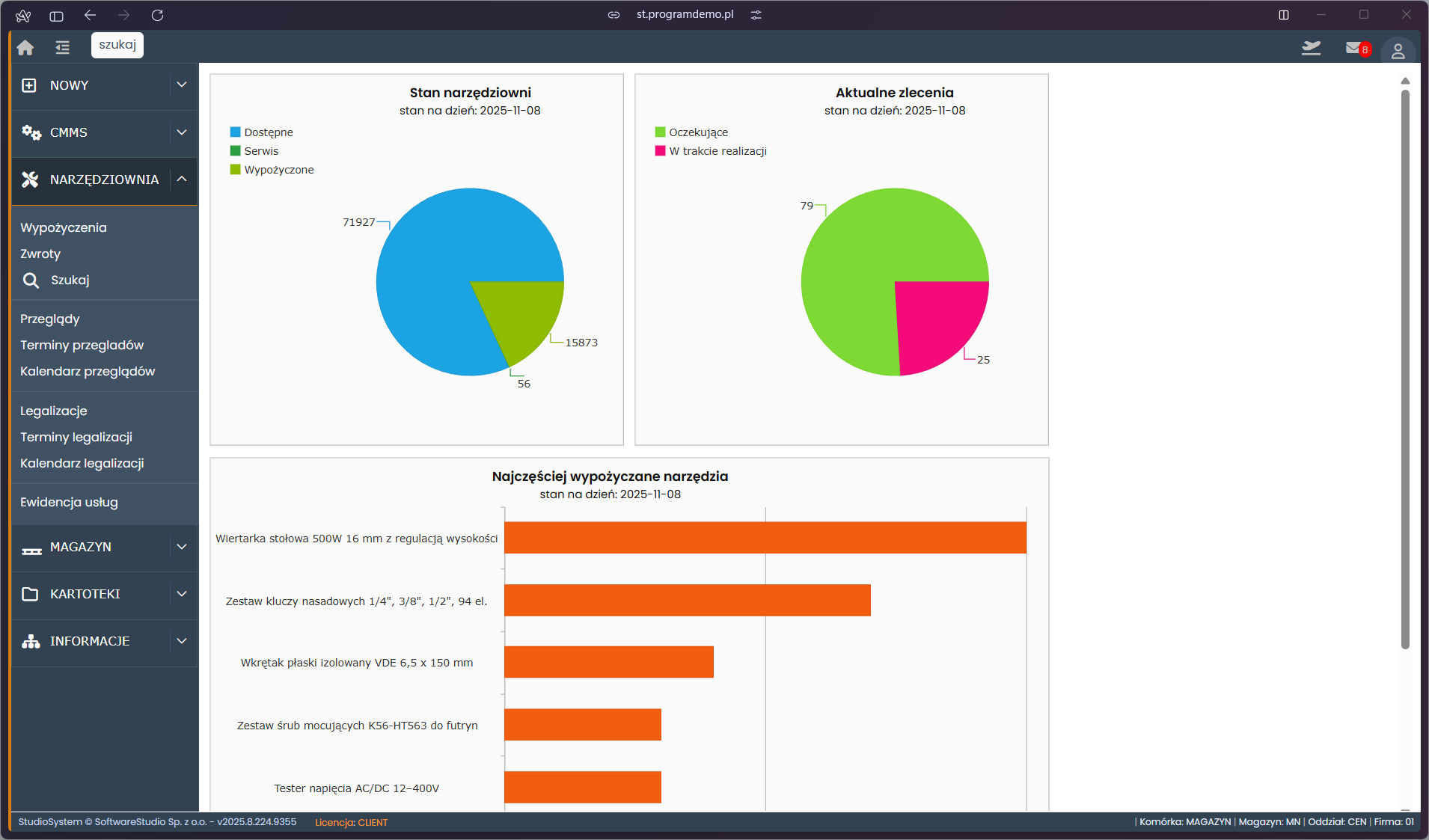Click the browser reload icon
The width and height of the screenshot is (1429, 840).
(x=157, y=15)
